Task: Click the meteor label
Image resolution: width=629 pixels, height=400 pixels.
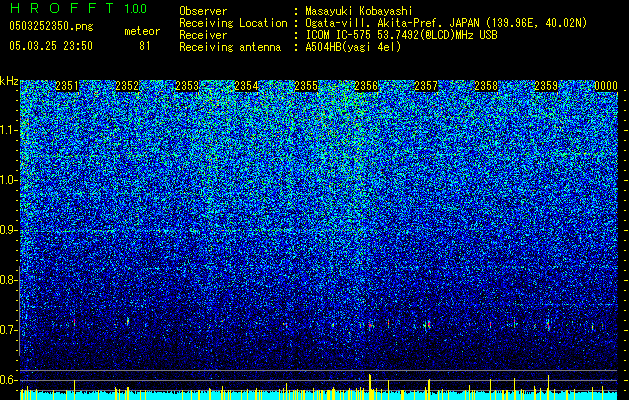Action: click(x=142, y=31)
